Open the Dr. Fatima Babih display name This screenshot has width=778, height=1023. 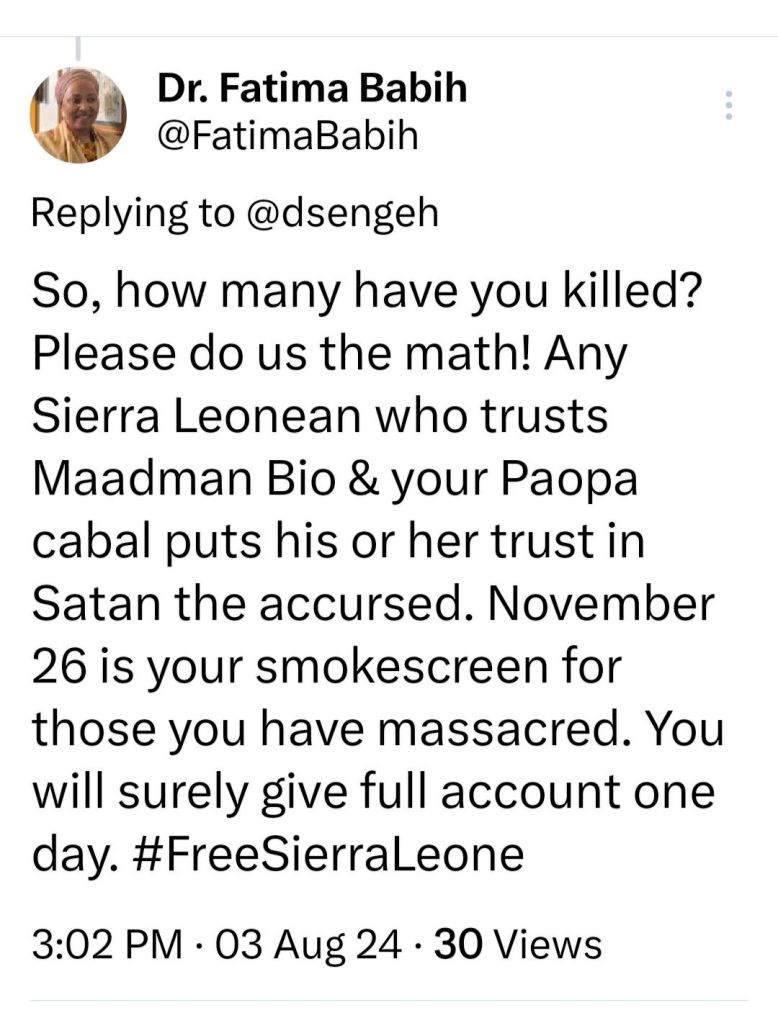[312, 90]
